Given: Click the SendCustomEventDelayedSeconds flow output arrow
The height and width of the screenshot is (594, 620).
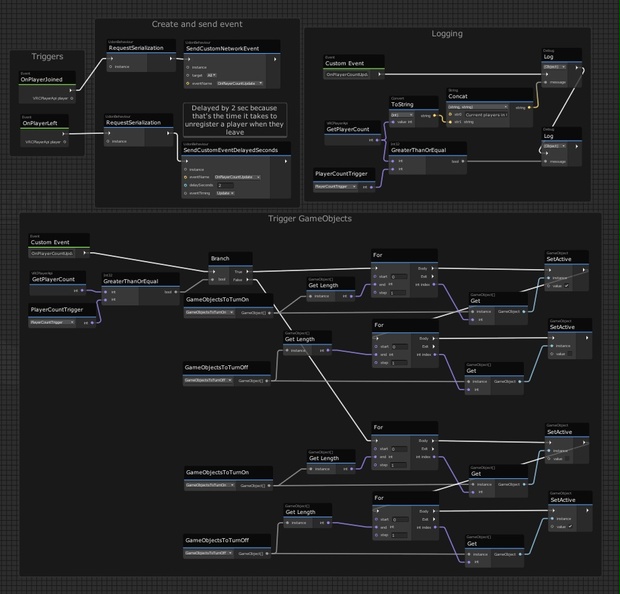Looking at the screenshot, I should (x=285, y=161).
